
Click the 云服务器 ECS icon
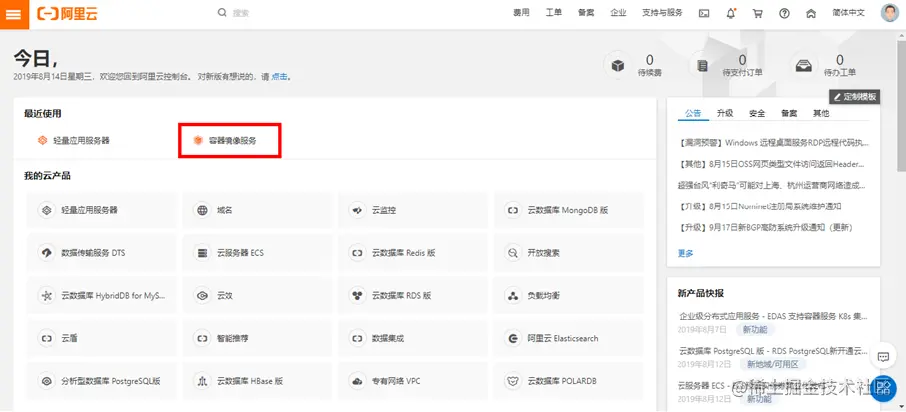pos(202,253)
